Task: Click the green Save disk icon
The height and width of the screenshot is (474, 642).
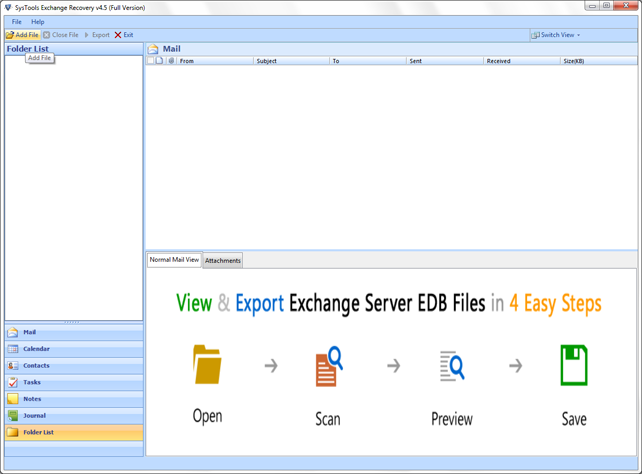Action: click(574, 365)
